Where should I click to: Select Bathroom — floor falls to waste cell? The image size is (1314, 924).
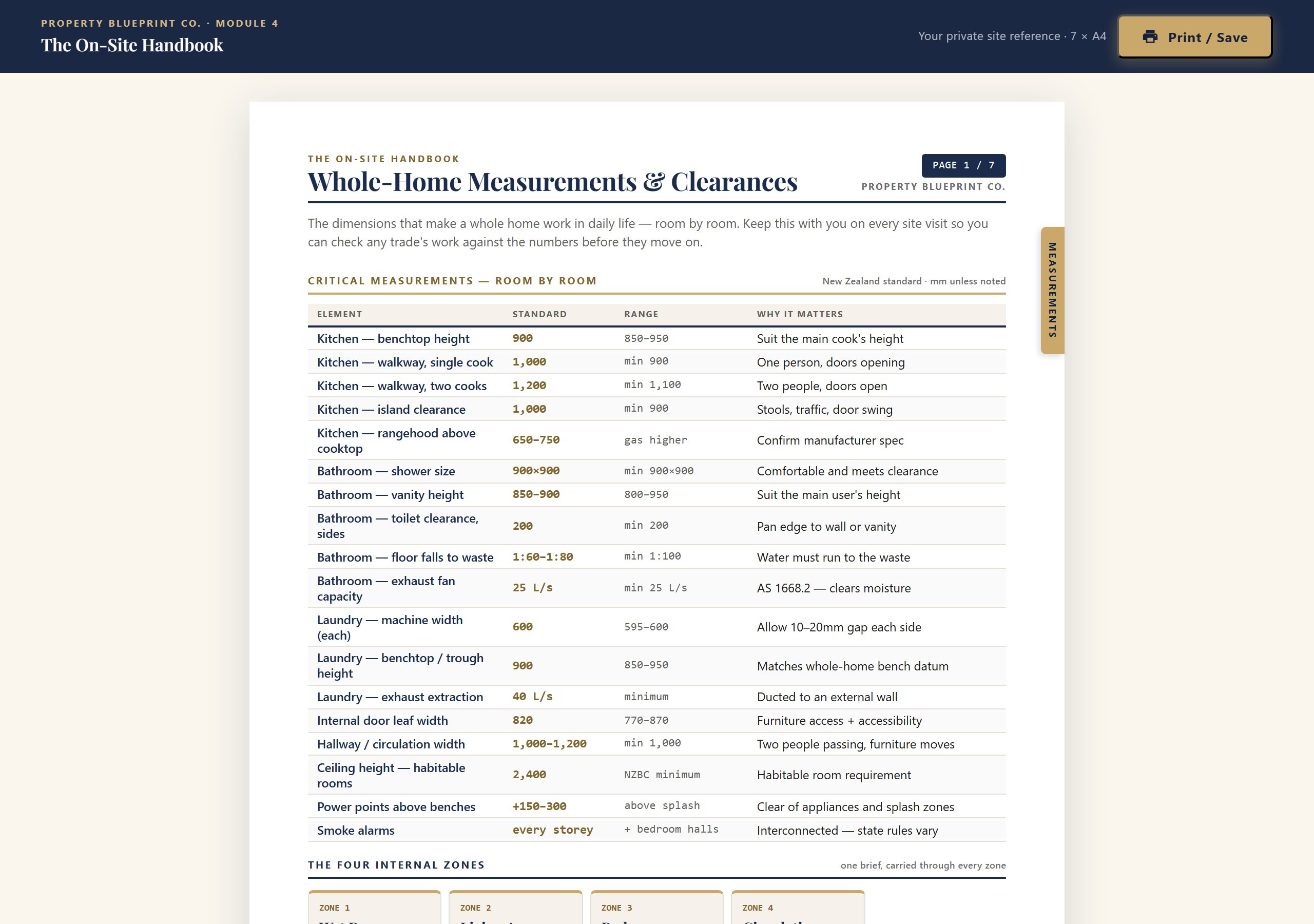tap(405, 557)
